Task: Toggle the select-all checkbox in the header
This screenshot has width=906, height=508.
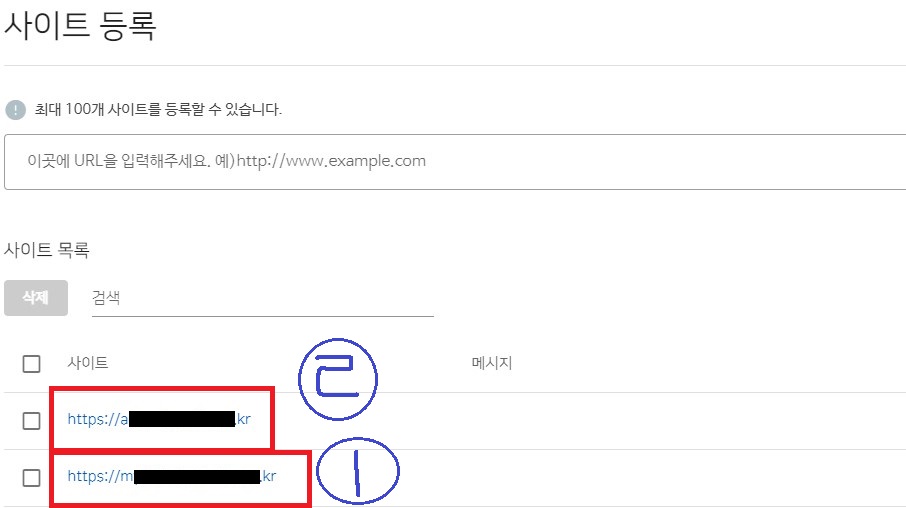Action: [31, 364]
